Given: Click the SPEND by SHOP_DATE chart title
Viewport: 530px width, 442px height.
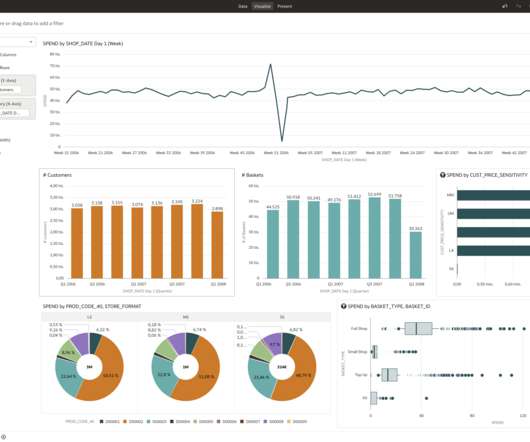Looking at the screenshot, I should click(x=83, y=44).
